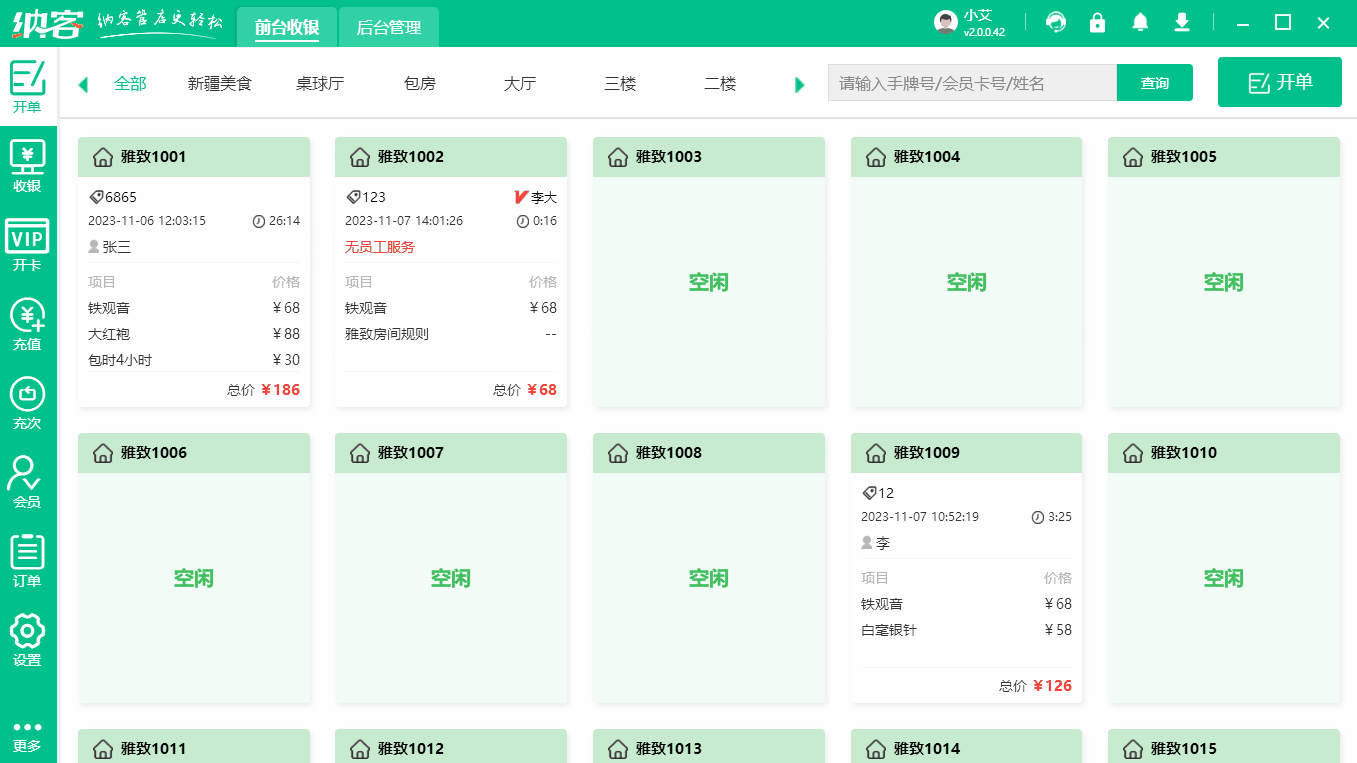Open the 会员 members icon

(x=27, y=478)
